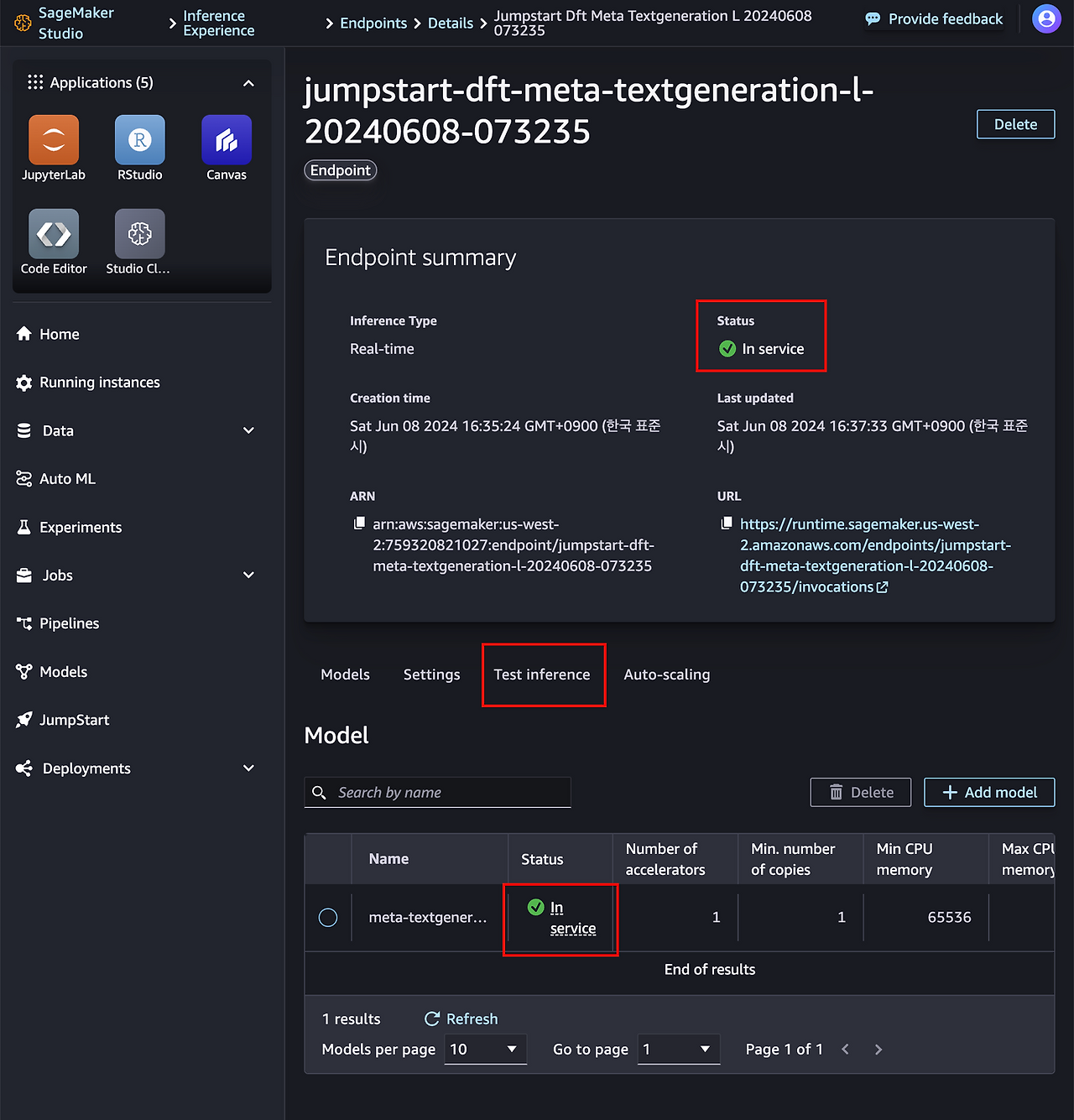Screen dimensions: 1074x1120
Task: Open the JupyterLab application icon
Action: [54, 139]
